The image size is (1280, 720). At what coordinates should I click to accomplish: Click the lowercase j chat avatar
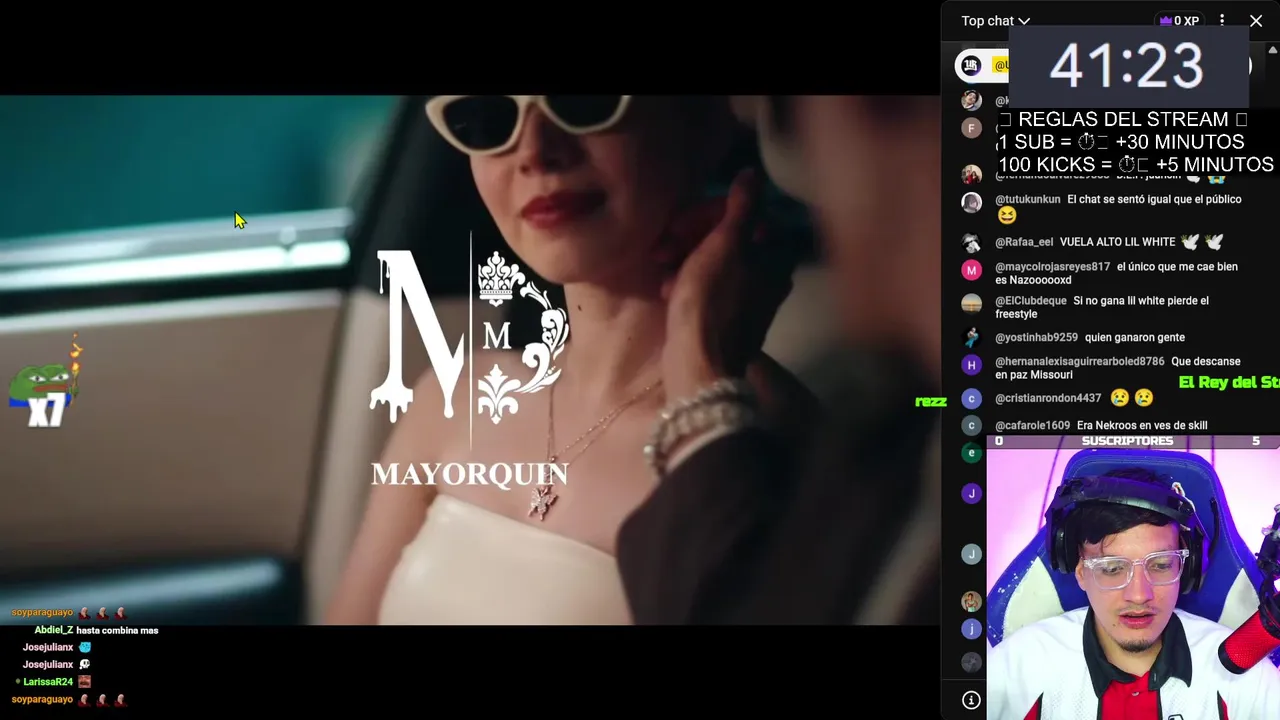click(971, 629)
